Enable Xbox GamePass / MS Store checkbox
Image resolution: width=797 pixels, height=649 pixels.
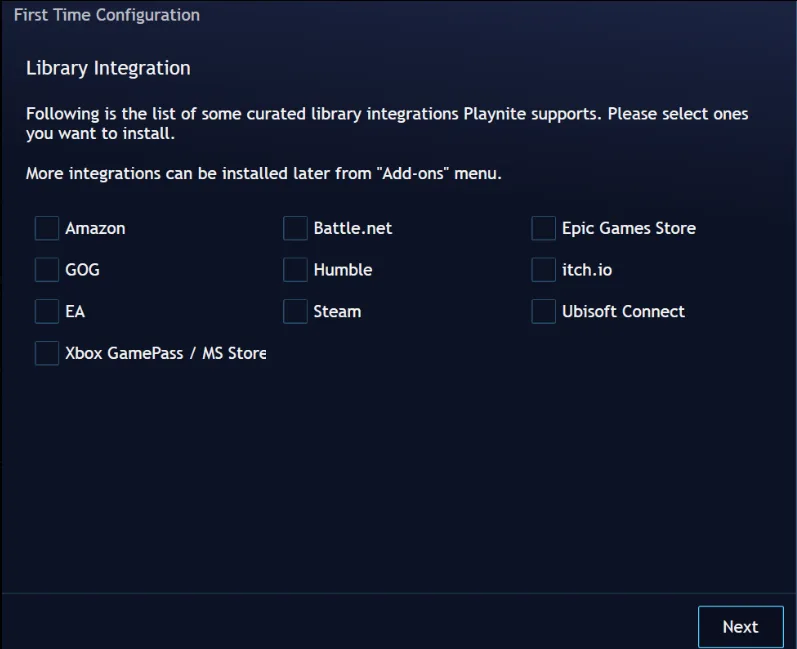(x=47, y=353)
